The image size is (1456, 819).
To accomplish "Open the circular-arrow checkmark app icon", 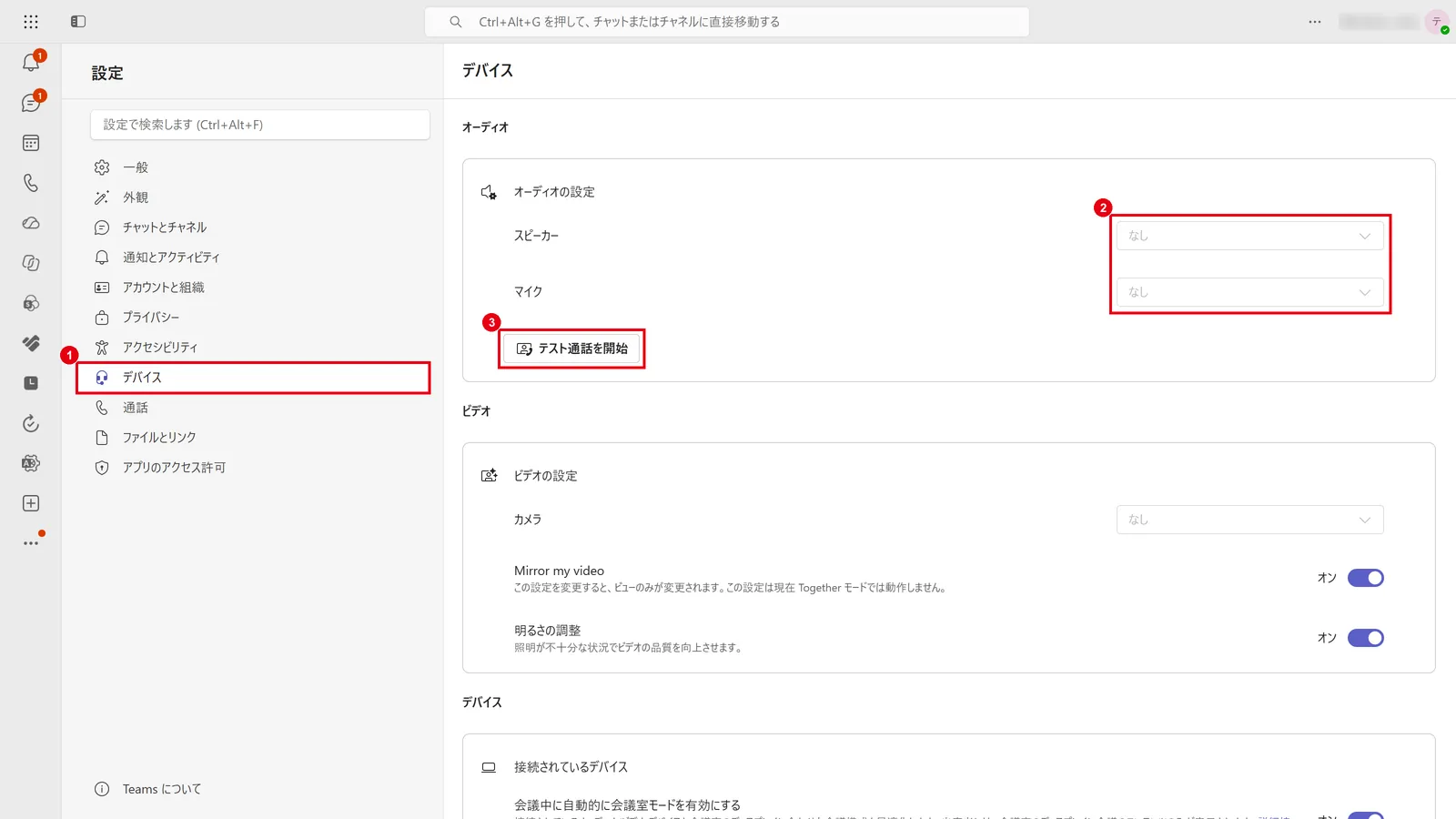I will [31, 423].
